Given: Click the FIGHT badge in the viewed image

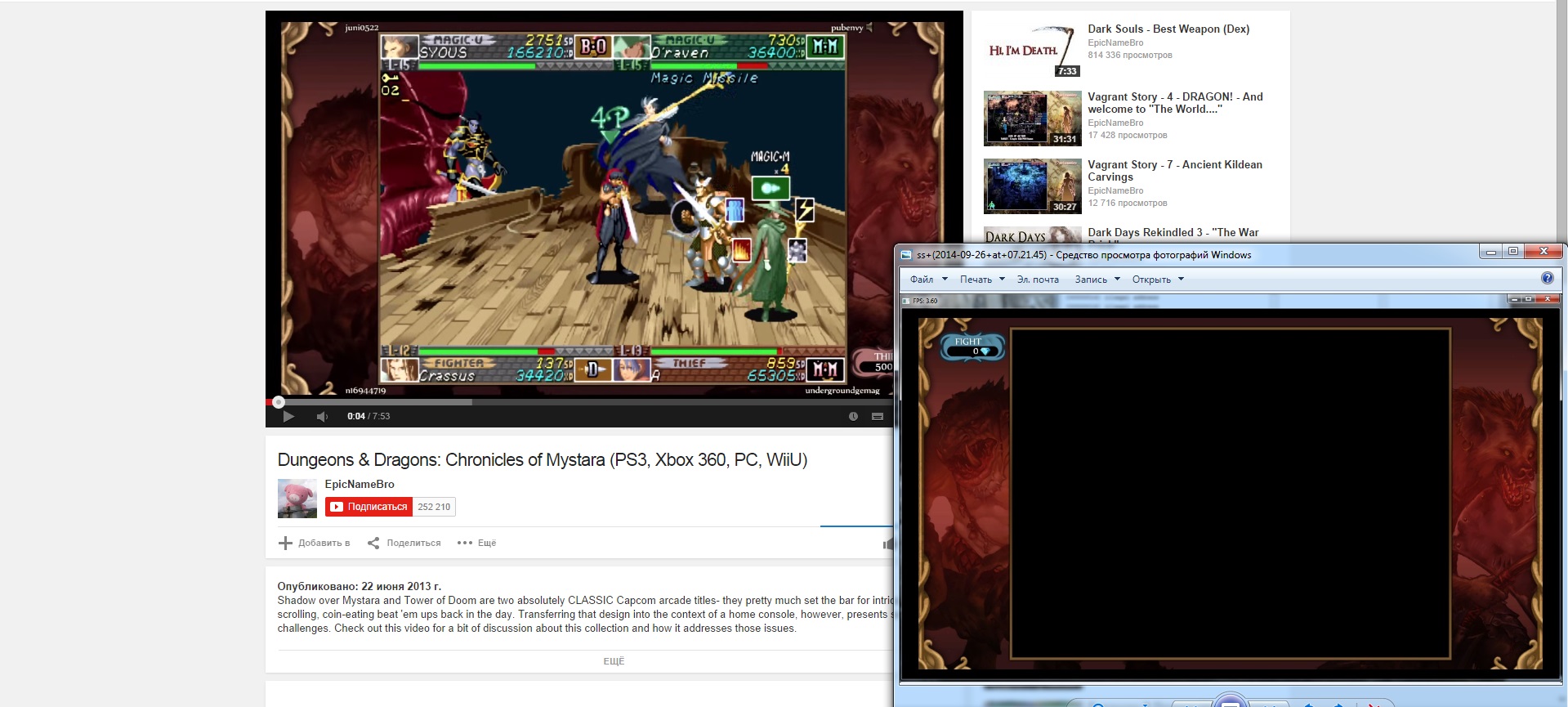Looking at the screenshot, I should (x=973, y=347).
